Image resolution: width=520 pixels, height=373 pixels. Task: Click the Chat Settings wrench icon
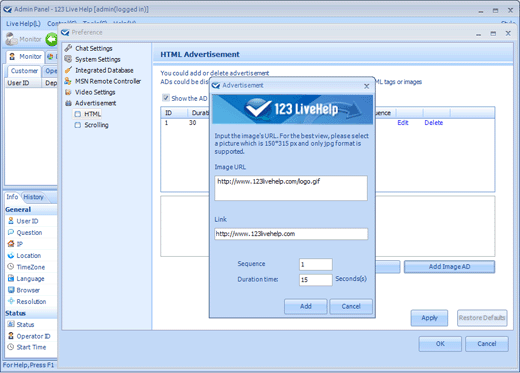click(x=68, y=48)
